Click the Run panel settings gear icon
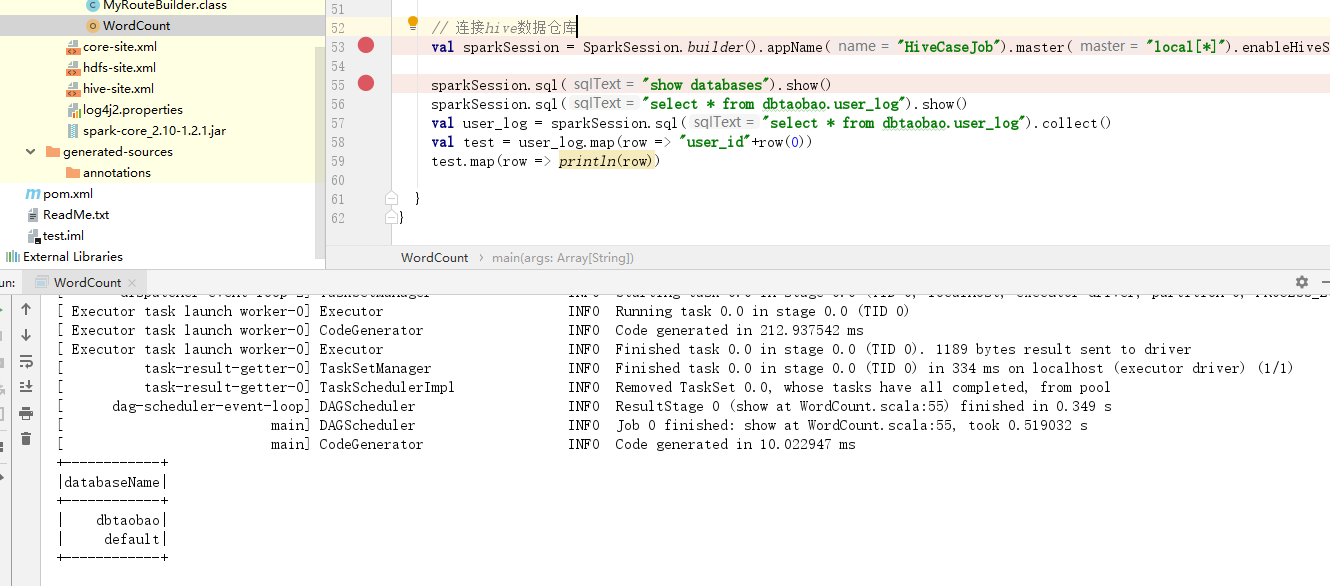 [x=1301, y=283]
